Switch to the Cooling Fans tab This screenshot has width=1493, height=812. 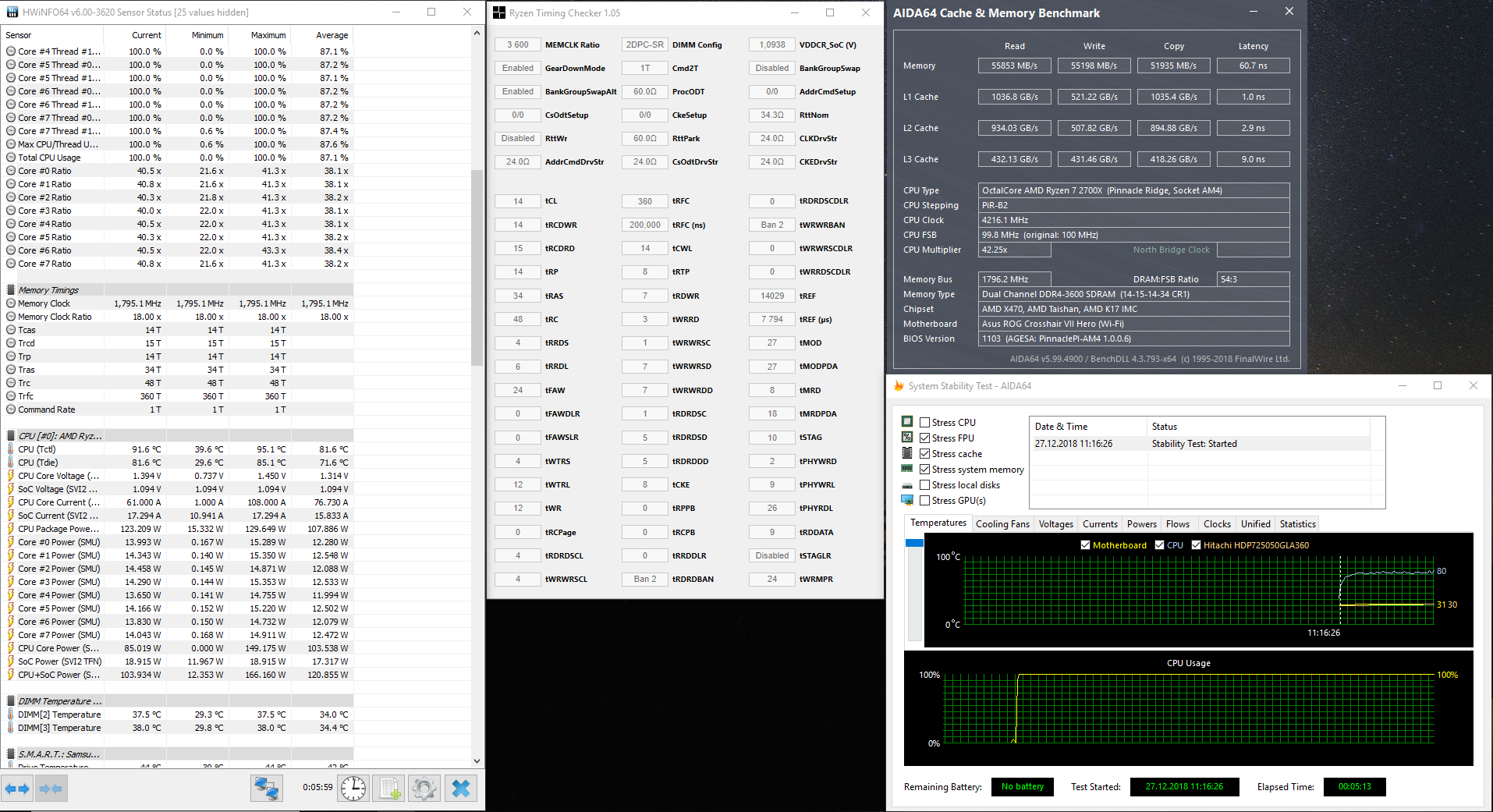(x=1002, y=524)
